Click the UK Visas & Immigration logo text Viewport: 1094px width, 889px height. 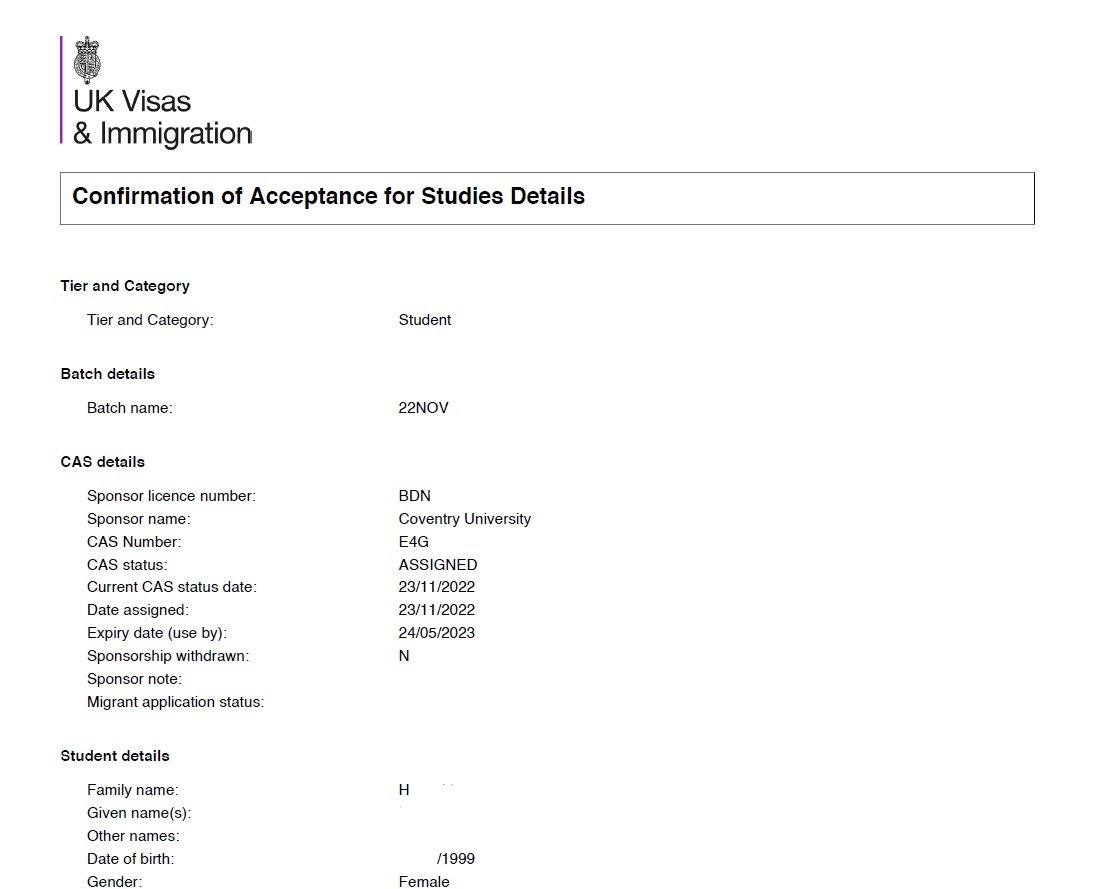coord(161,117)
